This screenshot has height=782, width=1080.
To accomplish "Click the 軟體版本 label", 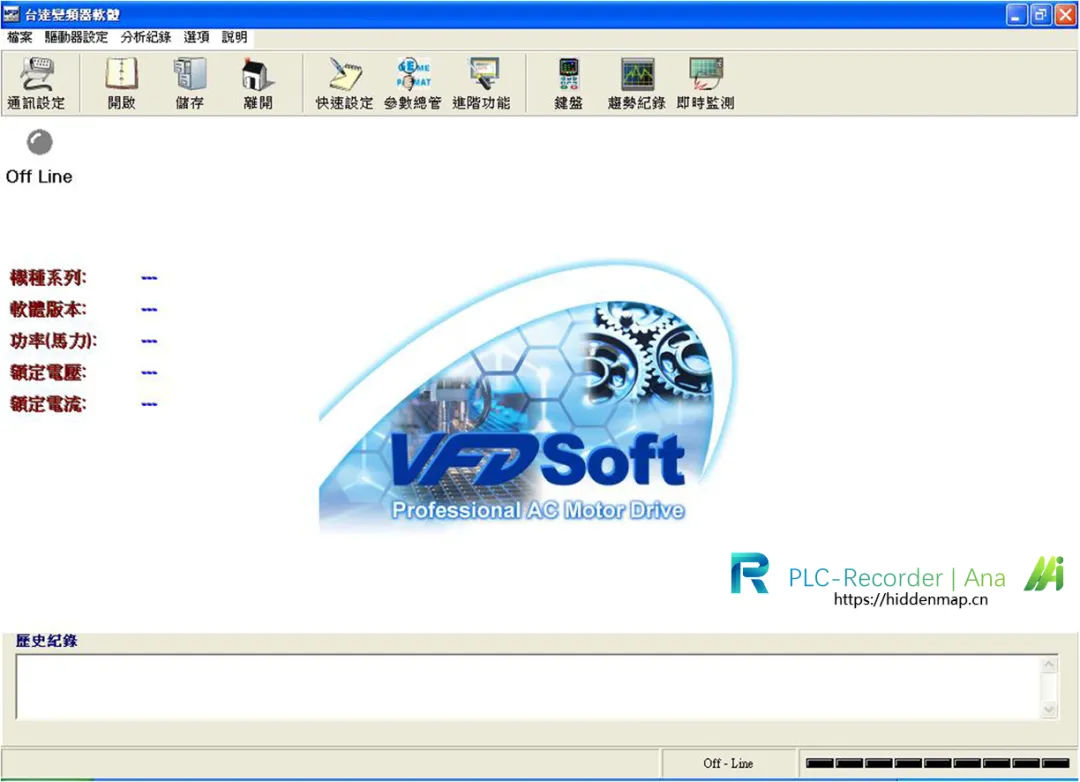I will point(48,309).
